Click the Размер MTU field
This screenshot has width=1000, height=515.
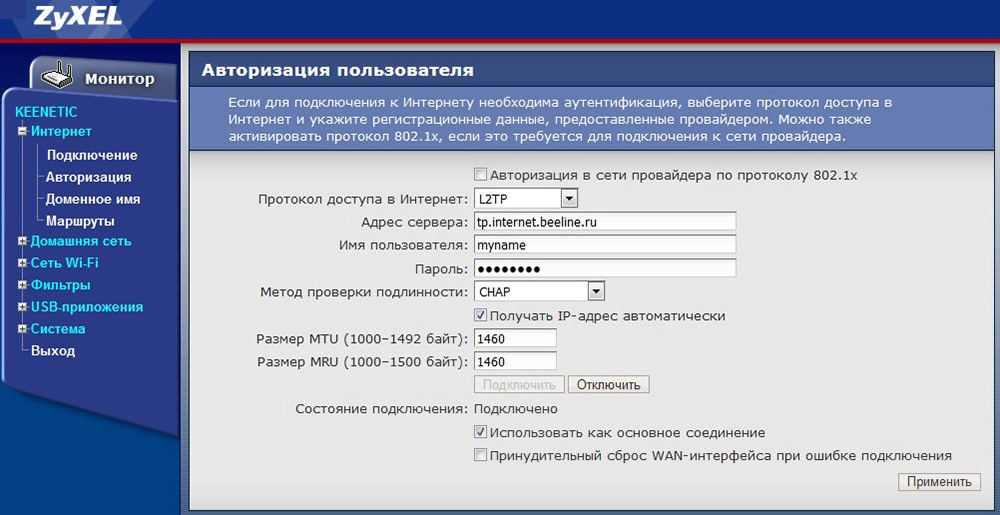[x=515, y=338]
